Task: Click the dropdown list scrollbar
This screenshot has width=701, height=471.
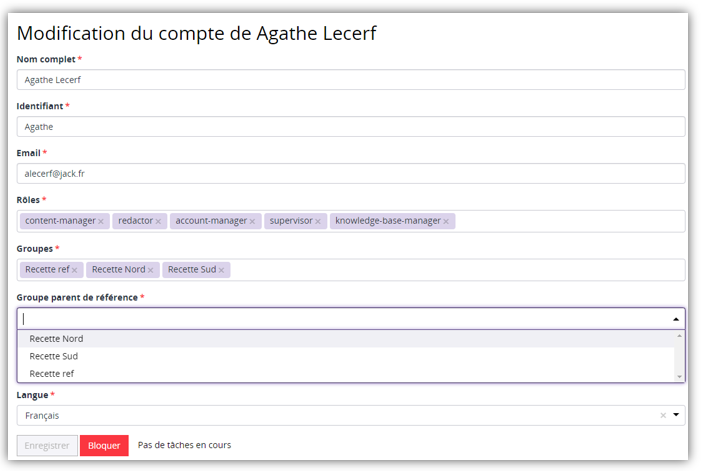Action: tap(680, 356)
